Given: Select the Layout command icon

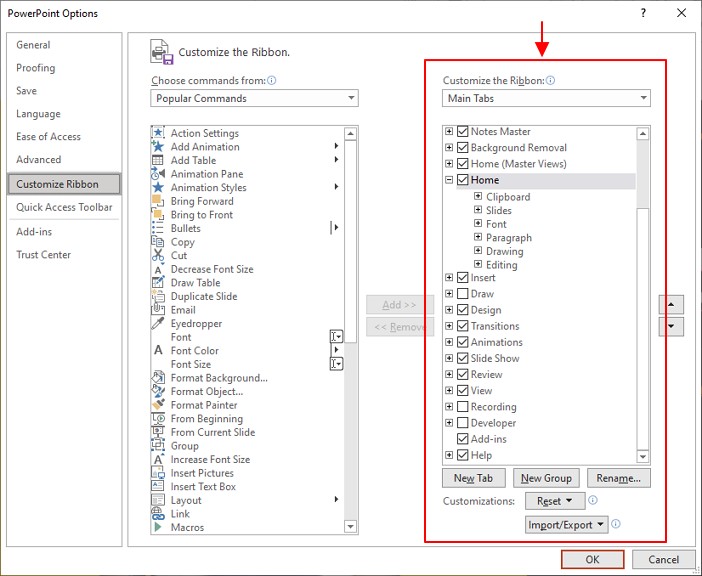Looking at the screenshot, I should (158, 500).
